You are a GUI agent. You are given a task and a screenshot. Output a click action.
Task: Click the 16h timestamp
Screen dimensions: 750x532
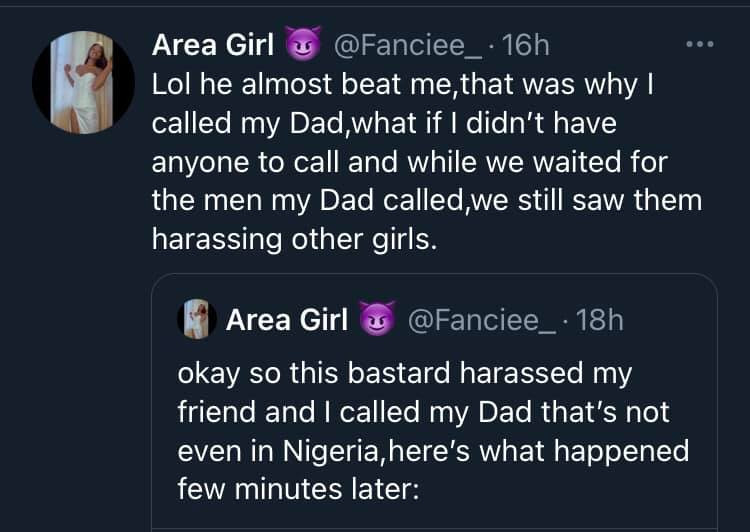pos(526,45)
